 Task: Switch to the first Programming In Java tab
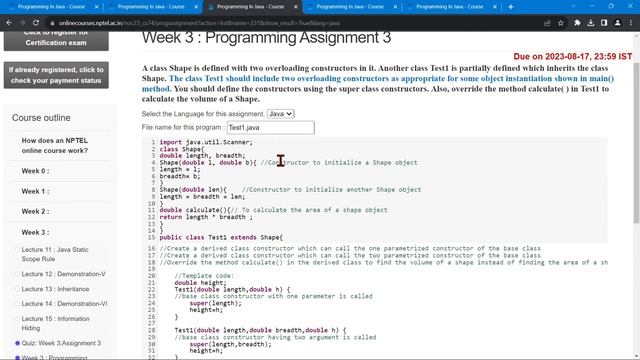click(x=51, y=7)
